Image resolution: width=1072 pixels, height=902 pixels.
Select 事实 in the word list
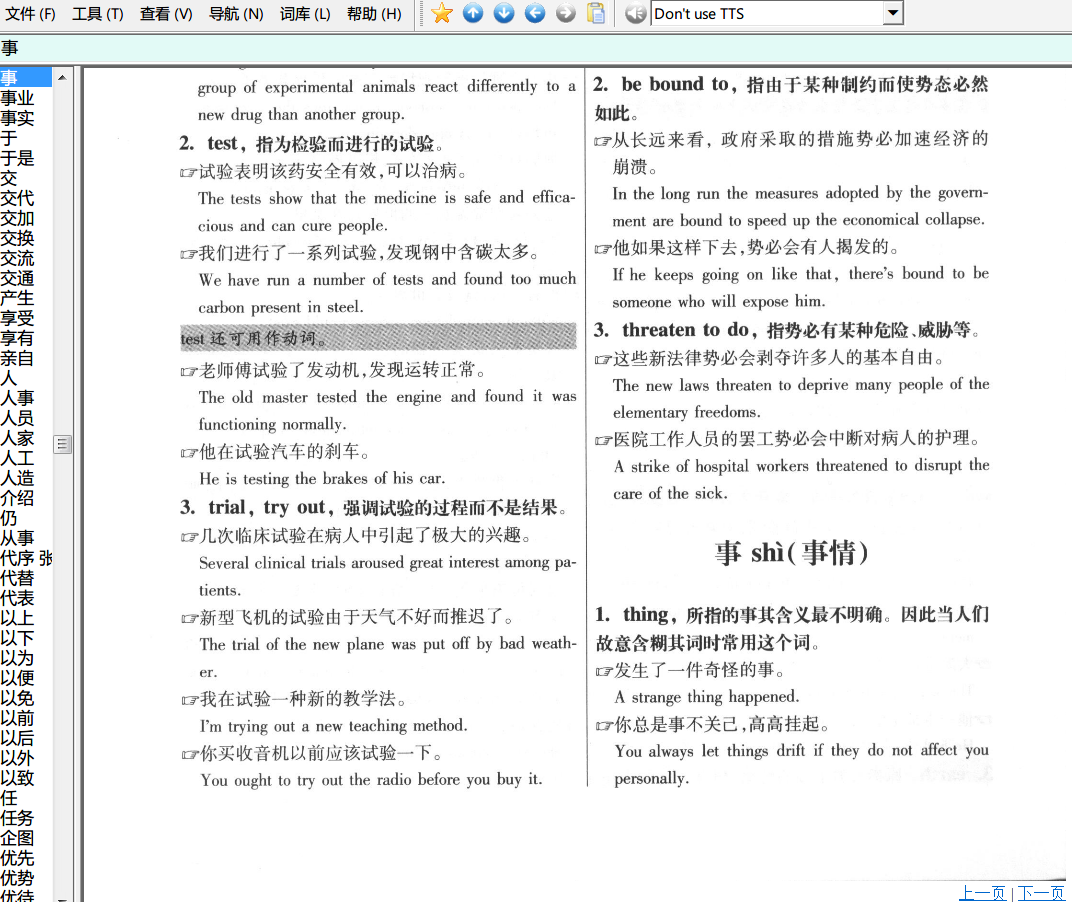[17, 118]
